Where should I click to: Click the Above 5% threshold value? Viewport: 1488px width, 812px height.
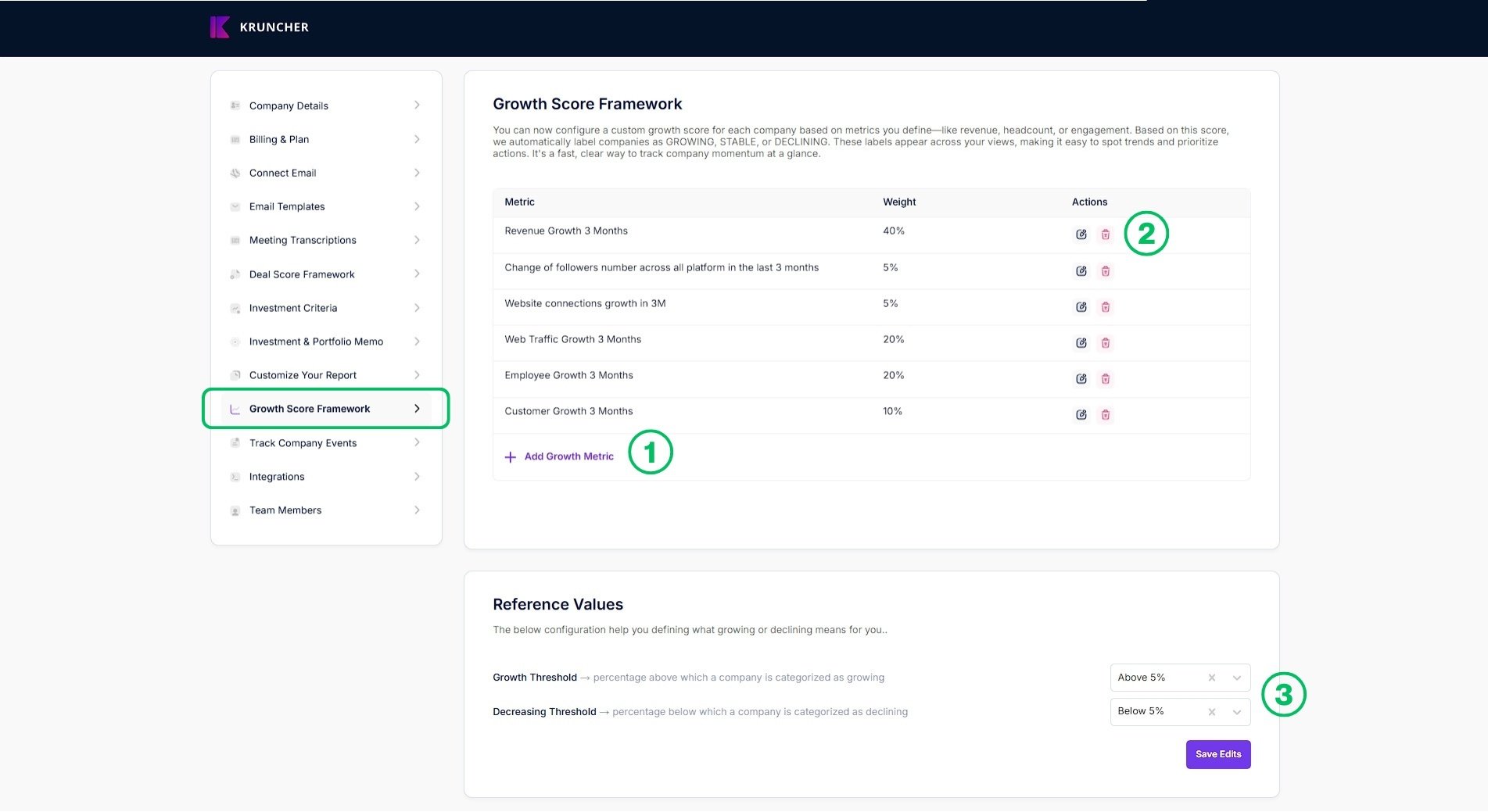[1141, 678]
